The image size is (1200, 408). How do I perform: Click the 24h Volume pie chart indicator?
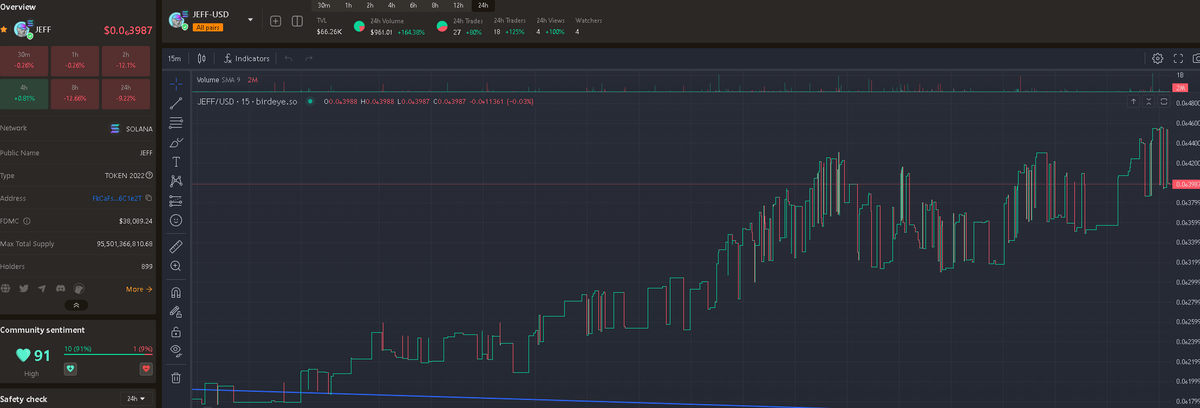click(359, 25)
